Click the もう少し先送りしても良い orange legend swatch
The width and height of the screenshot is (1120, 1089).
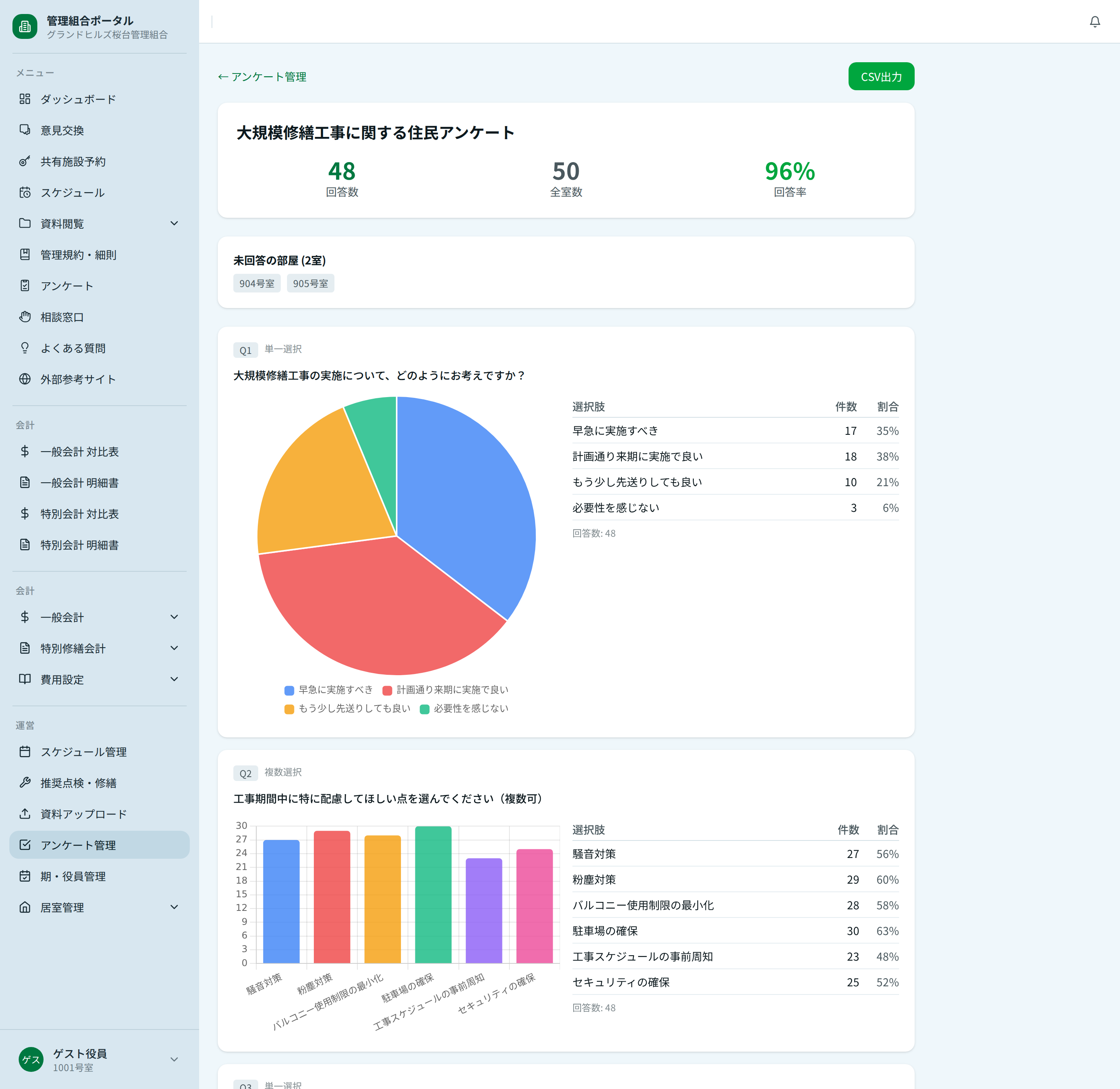coord(289,709)
